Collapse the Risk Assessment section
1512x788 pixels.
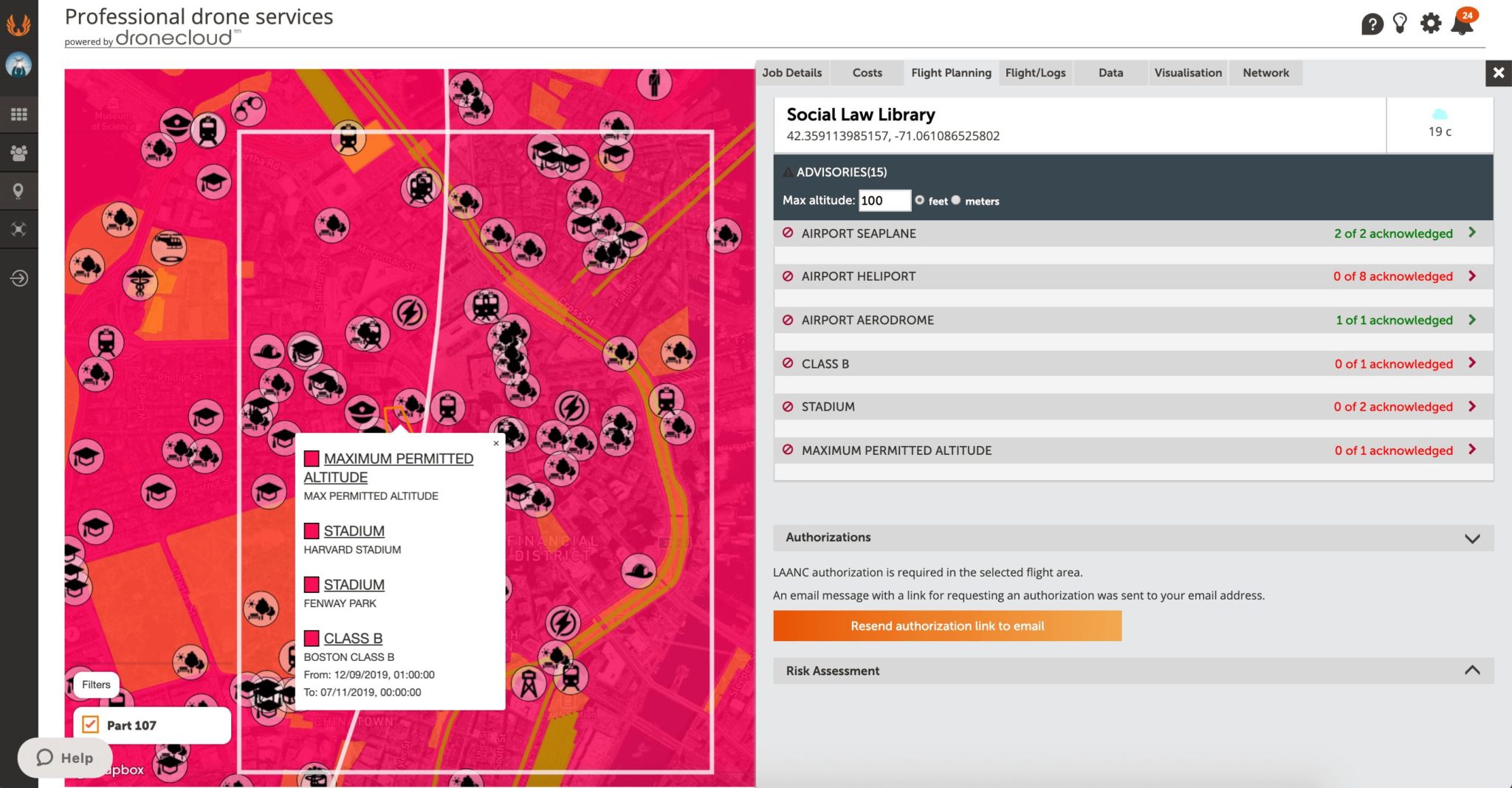[x=1471, y=671]
